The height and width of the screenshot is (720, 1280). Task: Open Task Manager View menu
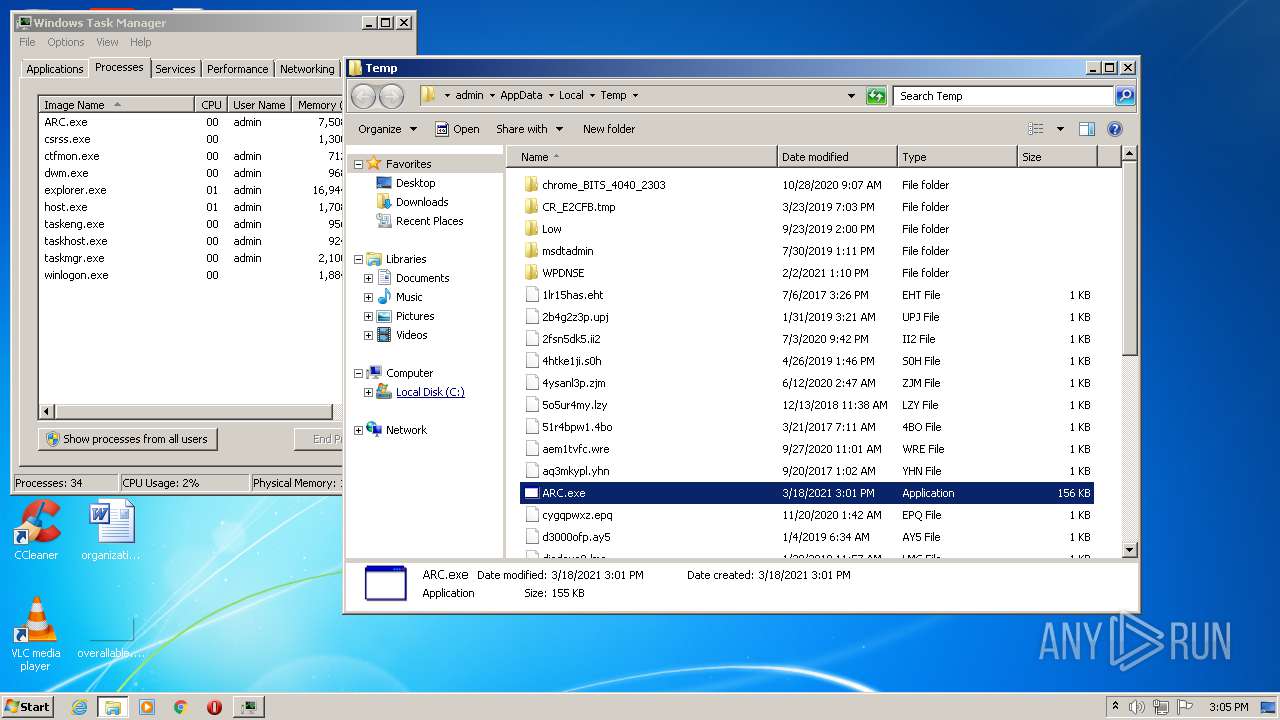pyautogui.click(x=107, y=42)
